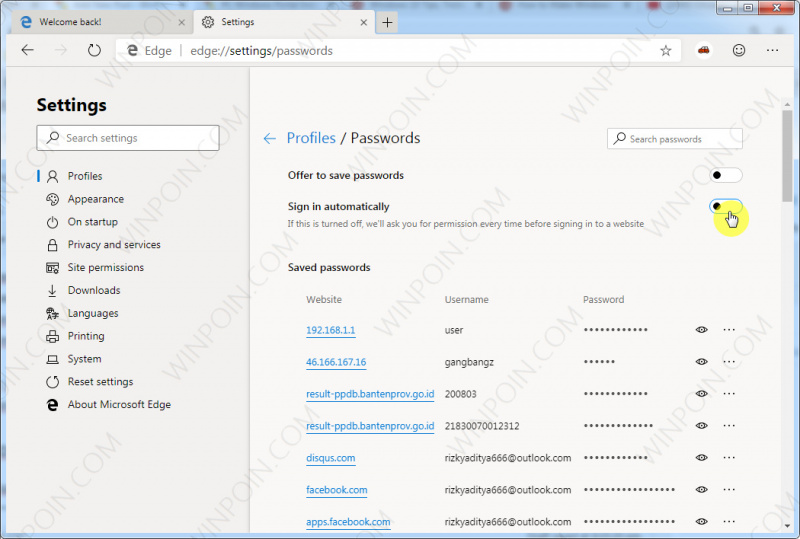
Task: Switch to the Settings tab
Action: (x=283, y=22)
